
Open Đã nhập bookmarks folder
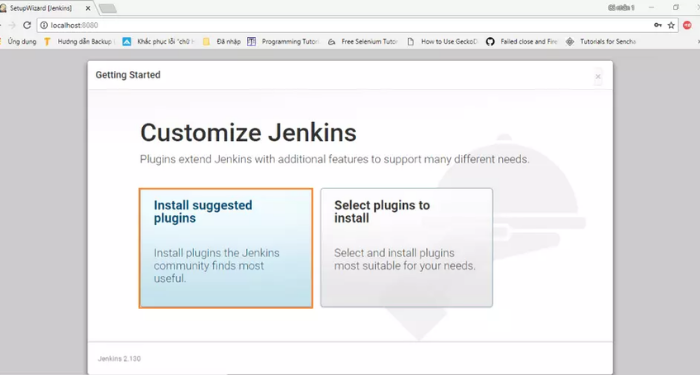pyautogui.click(x=221, y=42)
